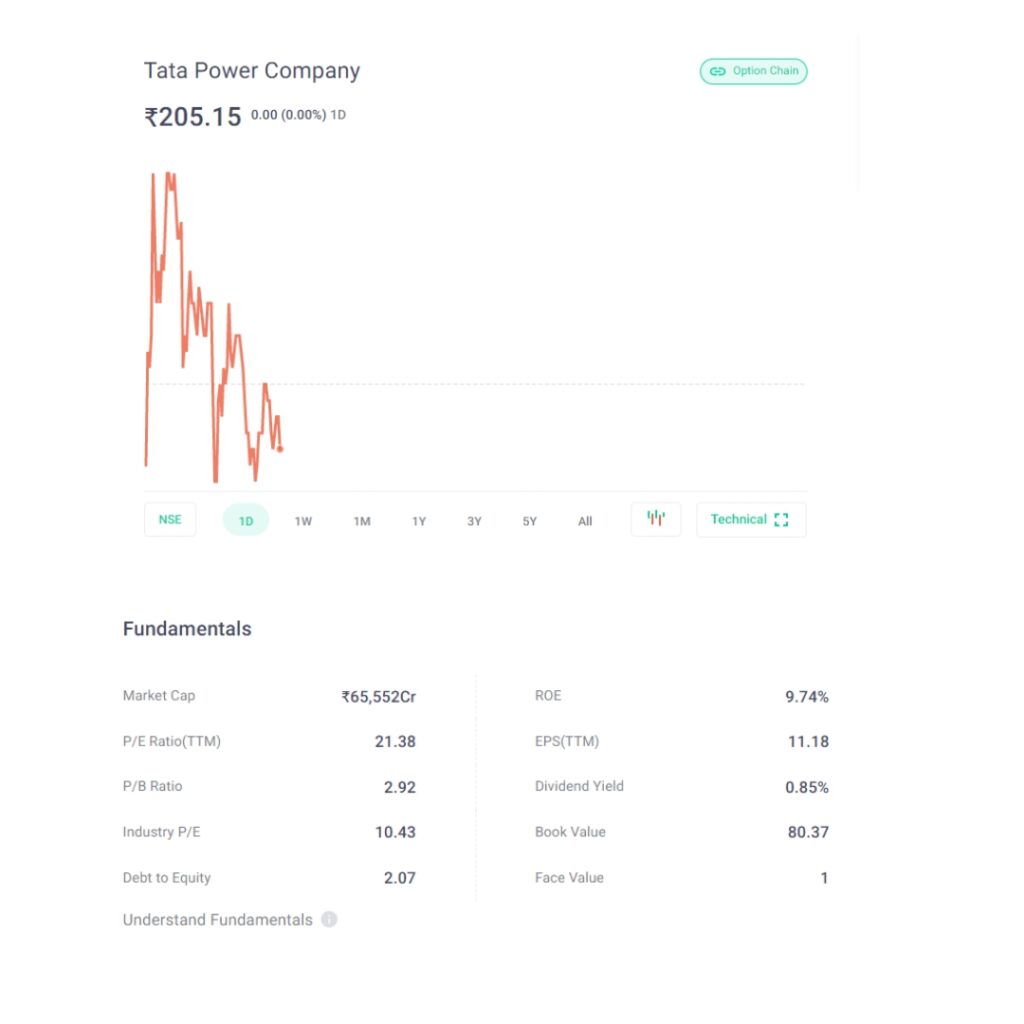The image size is (1024, 1024).
Task: Toggle the NSE exchange selector
Action: click(x=169, y=519)
